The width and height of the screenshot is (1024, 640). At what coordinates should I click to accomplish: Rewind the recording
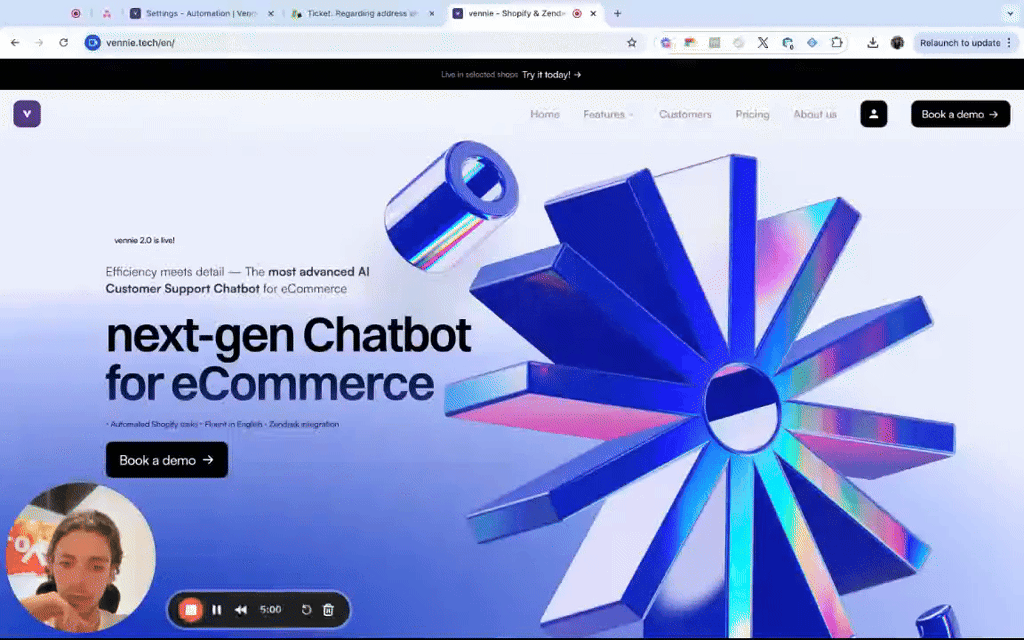[241, 609]
